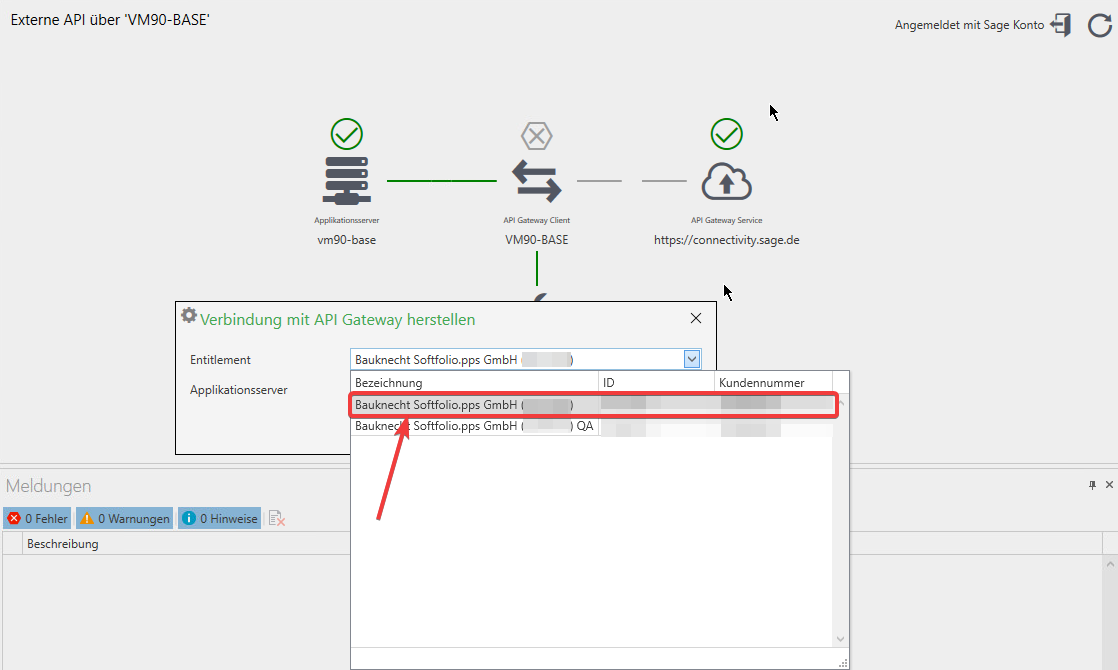Click the Bezeichnung column header
Image resolution: width=1118 pixels, height=670 pixels.
[390, 382]
